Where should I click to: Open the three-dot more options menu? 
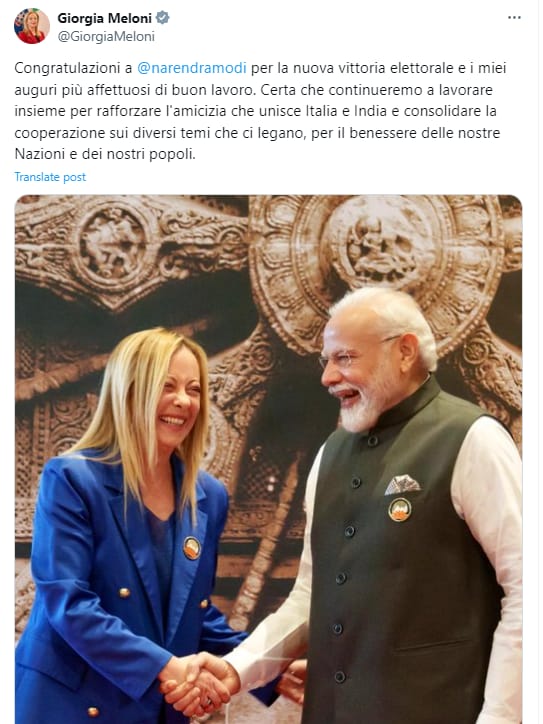click(x=514, y=18)
